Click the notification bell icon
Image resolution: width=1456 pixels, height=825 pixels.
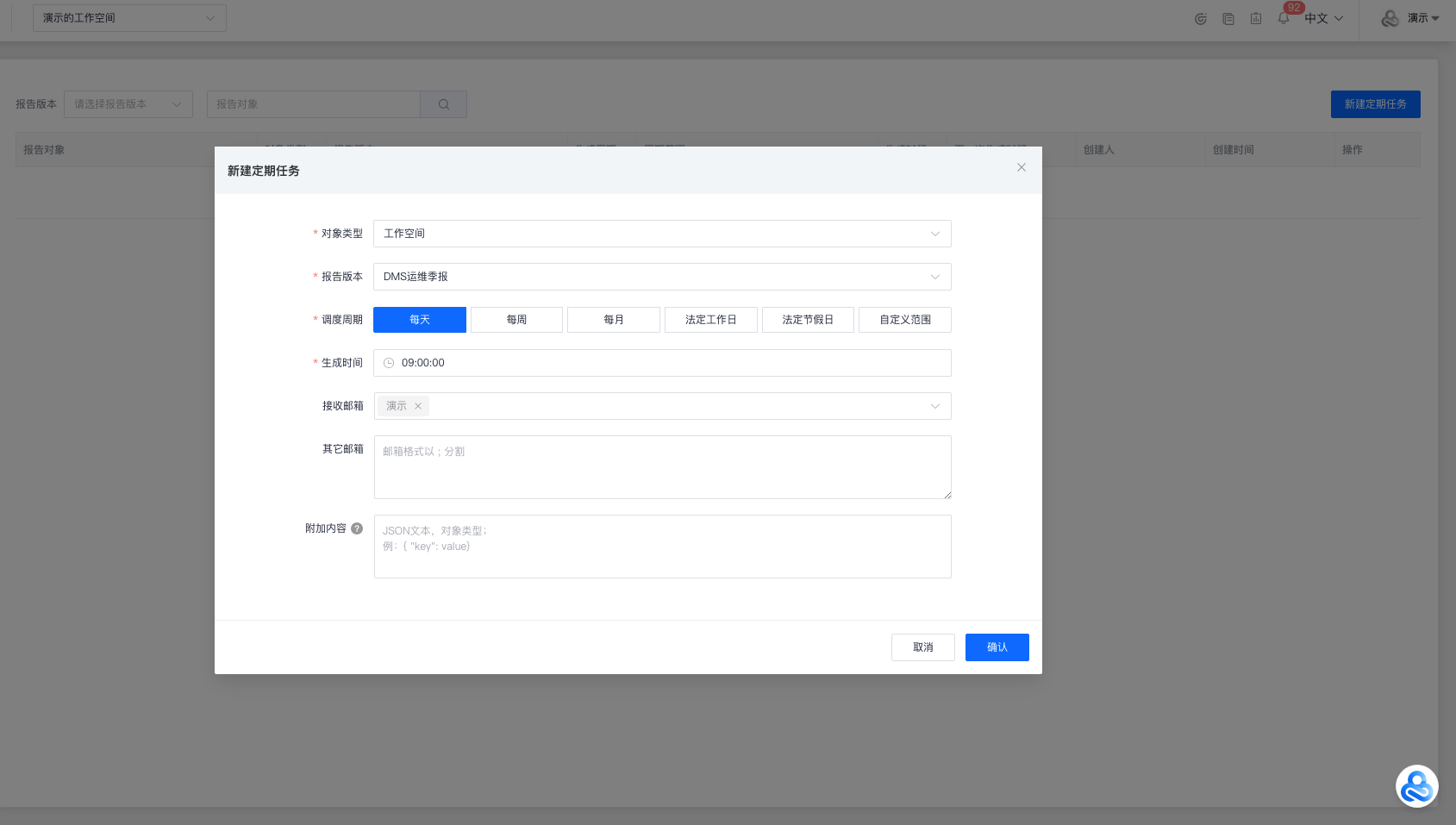tap(1284, 18)
